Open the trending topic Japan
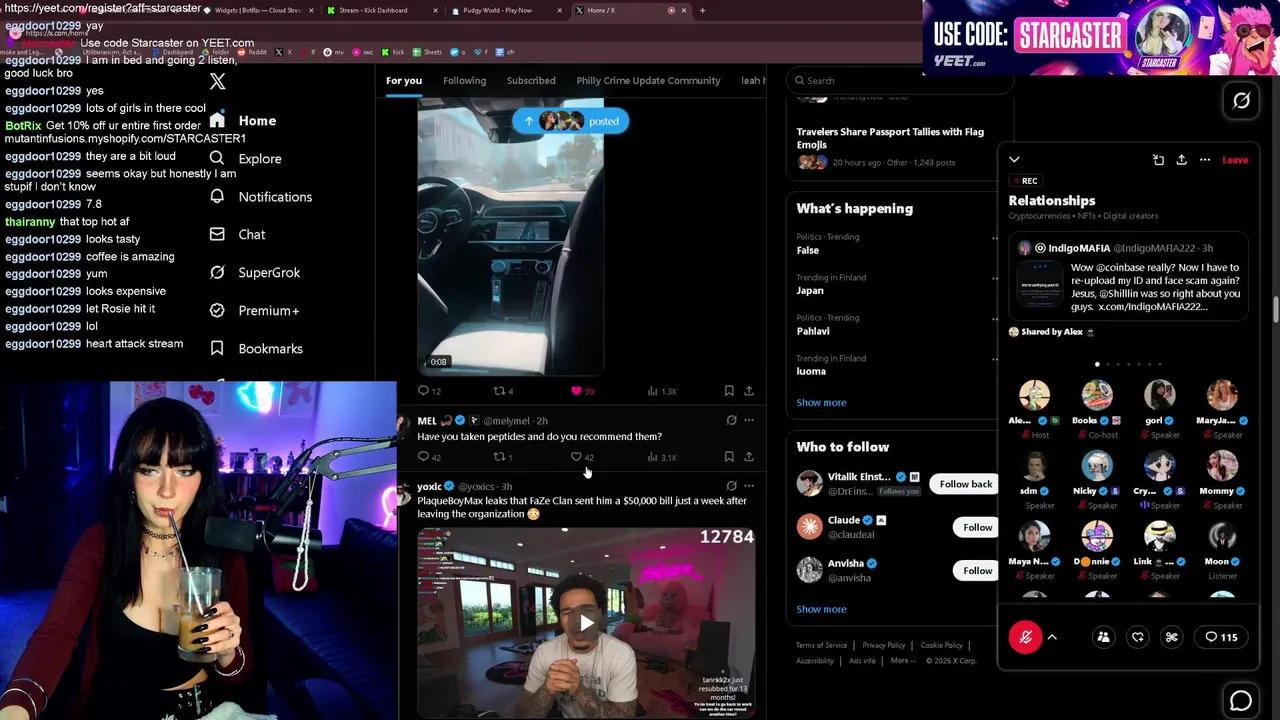This screenshot has width=1280, height=720. [810, 291]
